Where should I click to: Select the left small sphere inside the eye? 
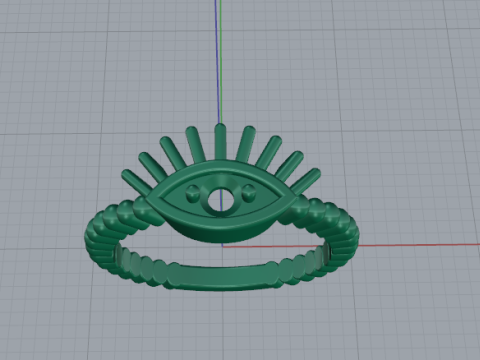point(192,193)
